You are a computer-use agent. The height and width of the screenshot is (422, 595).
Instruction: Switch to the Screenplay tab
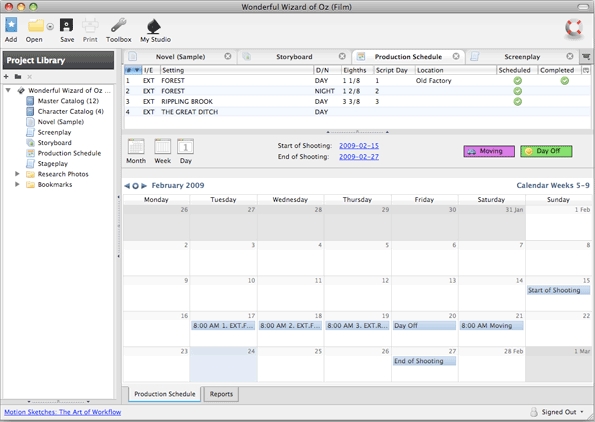pyautogui.click(x=522, y=57)
